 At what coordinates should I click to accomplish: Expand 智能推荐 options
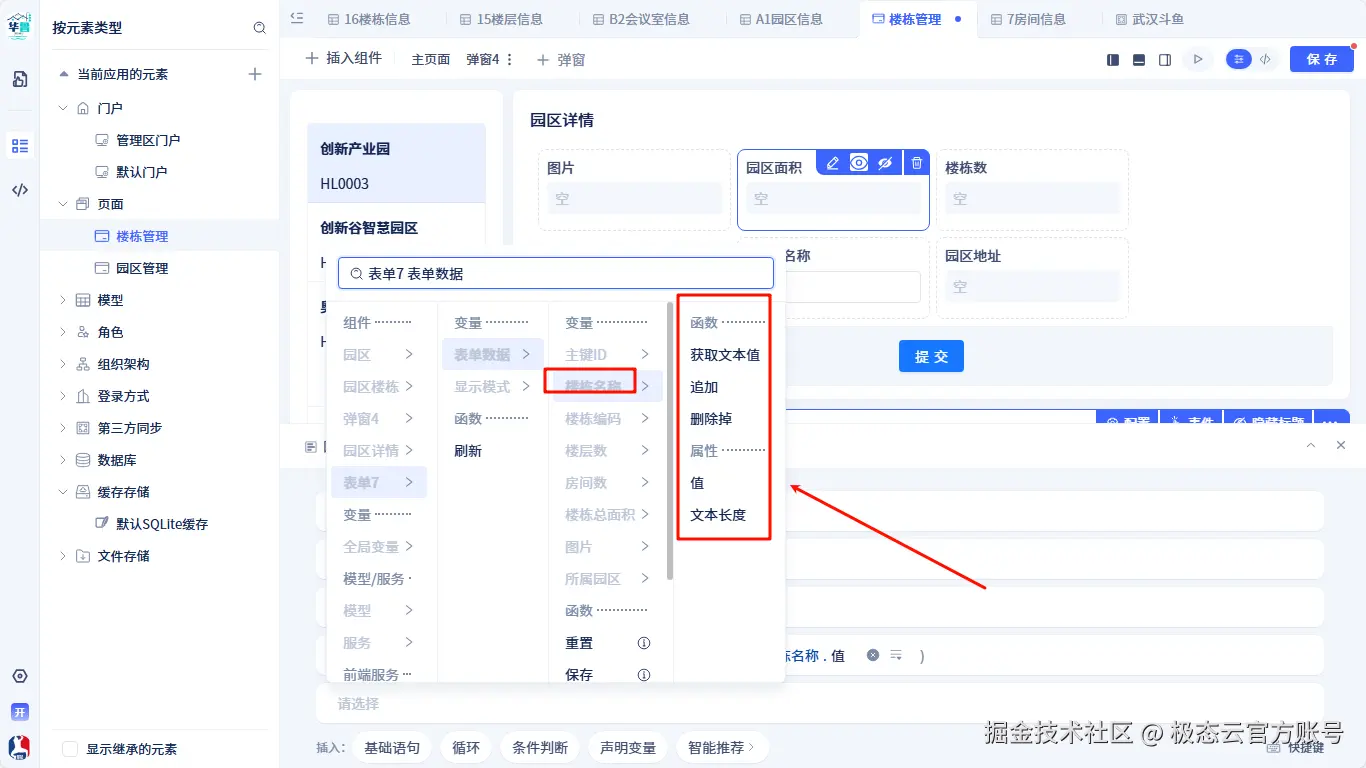click(x=723, y=747)
